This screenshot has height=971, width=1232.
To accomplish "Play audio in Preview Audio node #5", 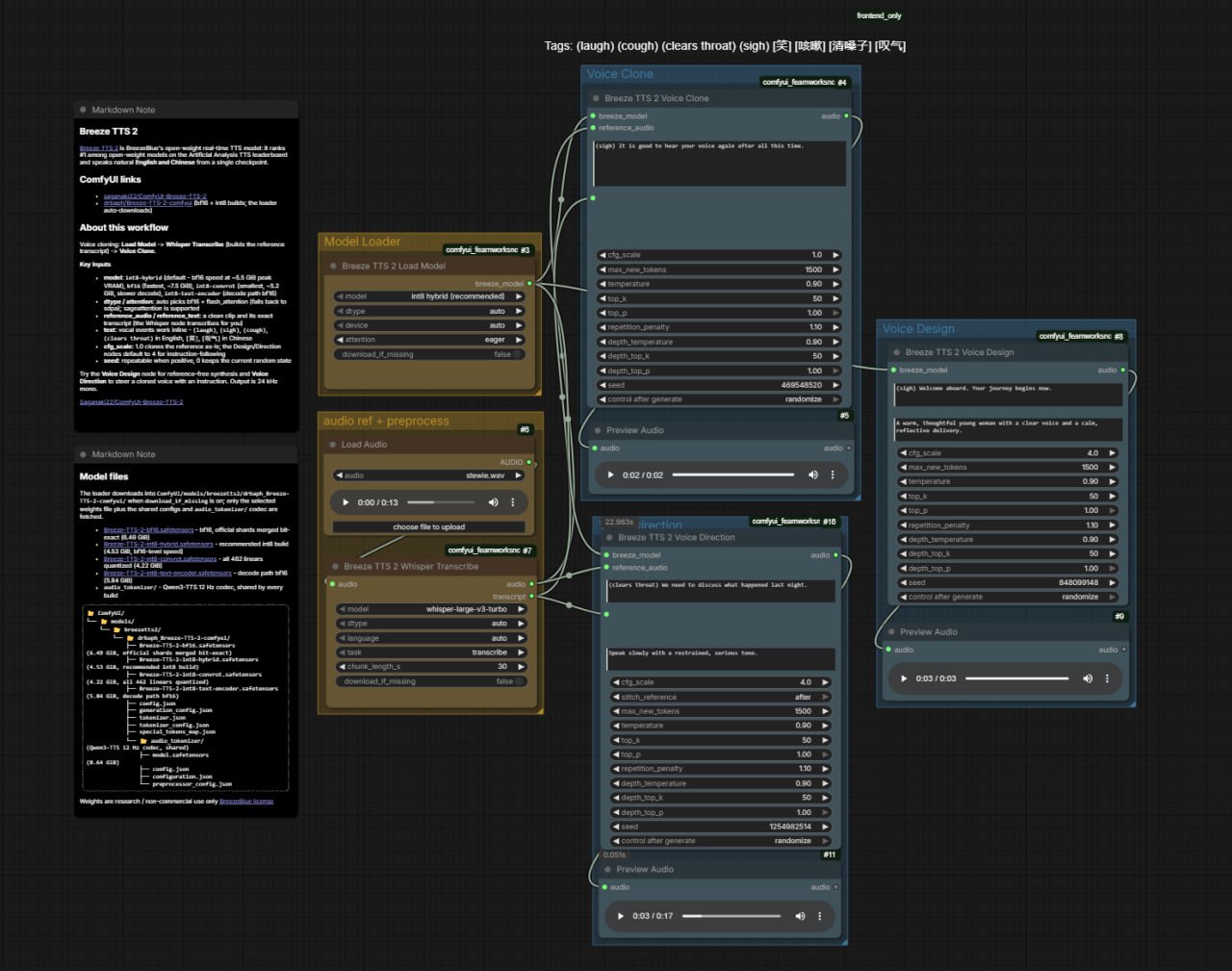I will click(610, 474).
